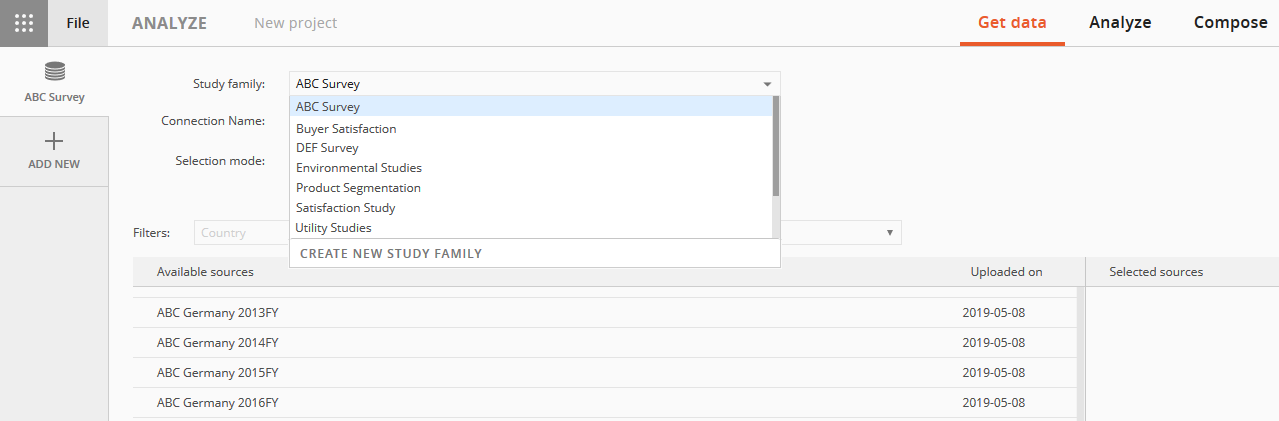1279x421 pixels.
Task: Click the study family list scrollbar
Action: 776,145
